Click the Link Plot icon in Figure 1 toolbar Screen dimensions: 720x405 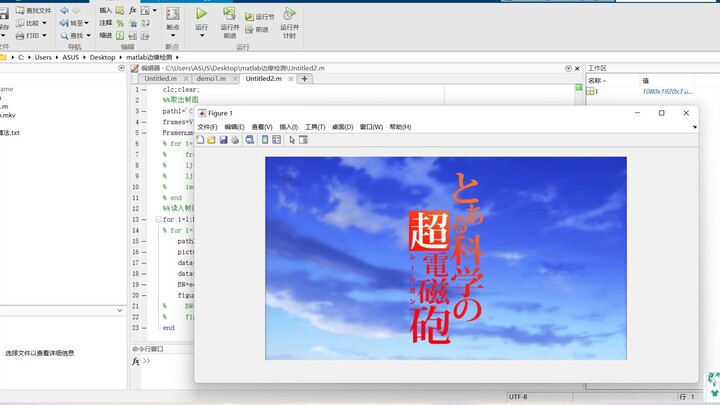[250, 140]
